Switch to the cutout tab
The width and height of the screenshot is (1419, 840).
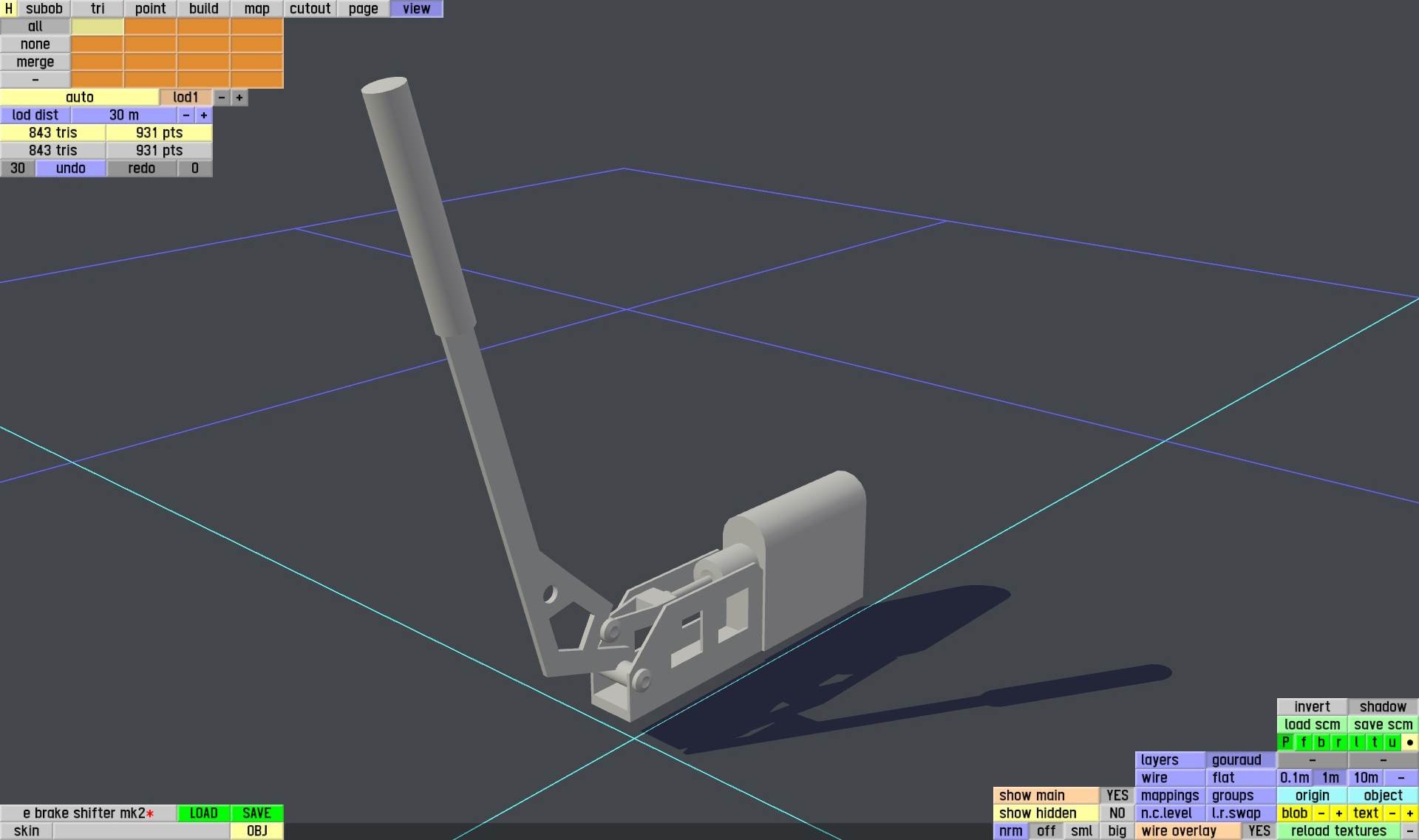[310, 9]
